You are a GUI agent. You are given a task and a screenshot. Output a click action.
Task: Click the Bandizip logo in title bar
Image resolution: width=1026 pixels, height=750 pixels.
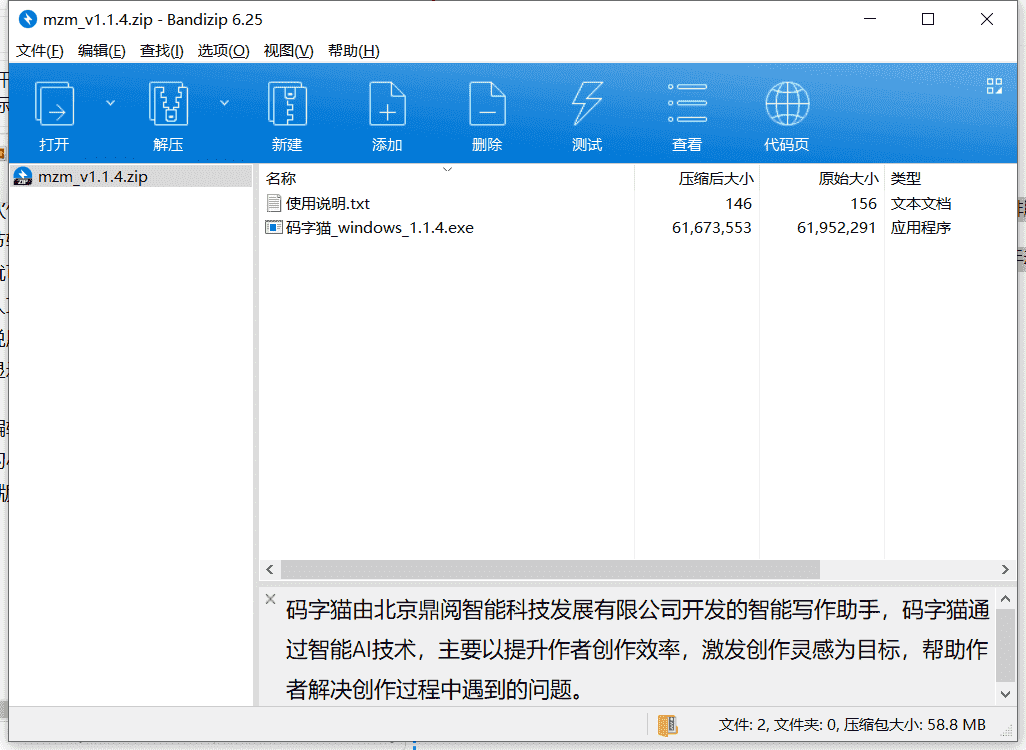(x=27, y=20)
